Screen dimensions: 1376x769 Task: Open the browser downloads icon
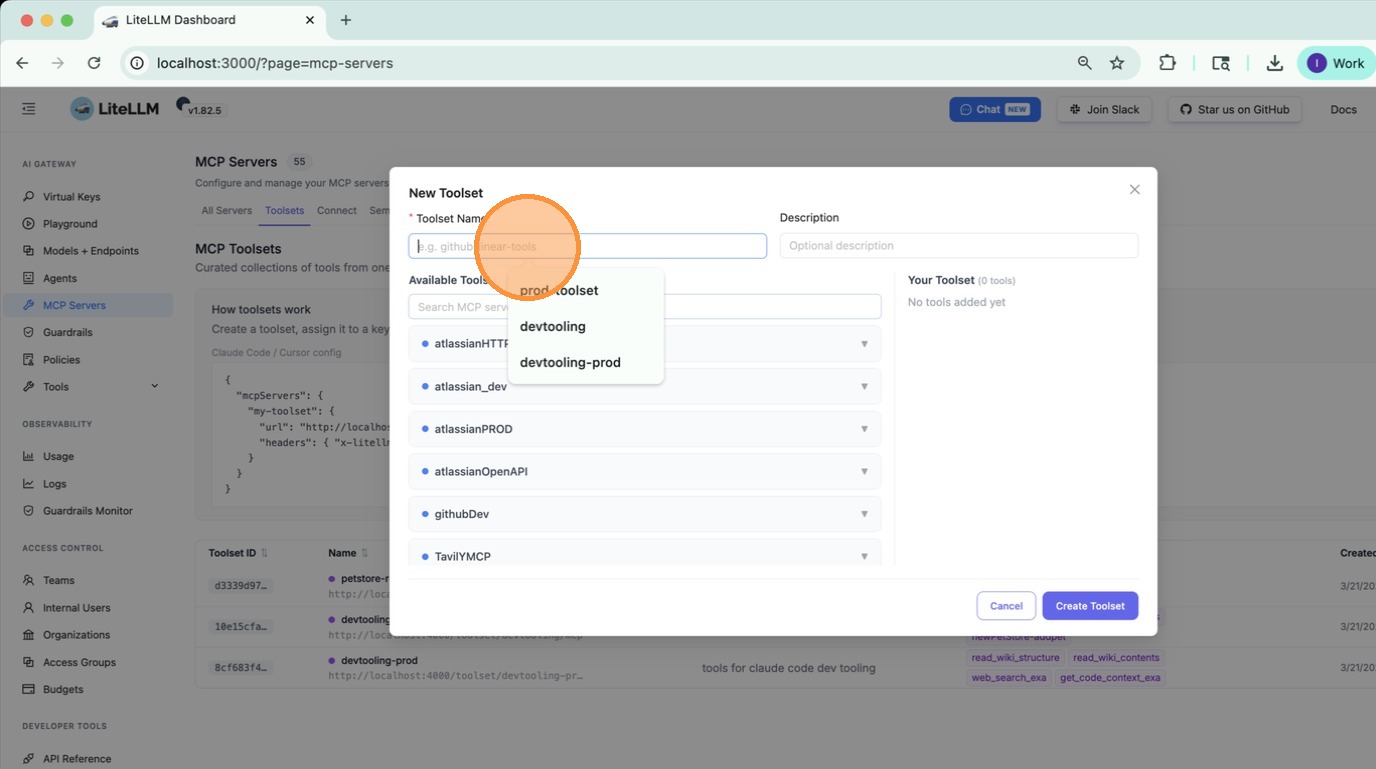pyautogui.click(x=1274, y=63)
